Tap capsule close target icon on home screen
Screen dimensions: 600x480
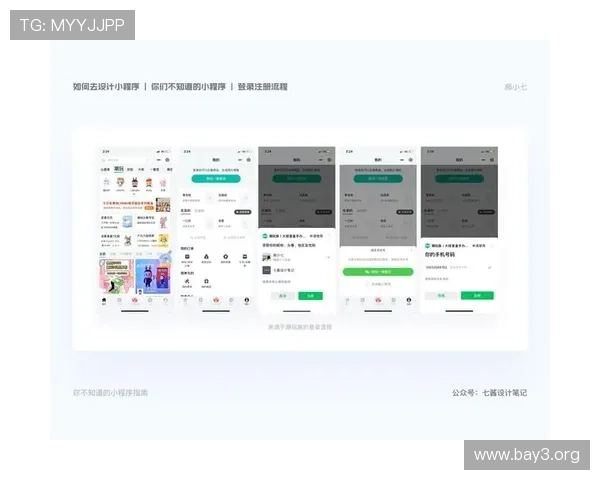click(x=167, y=160)
